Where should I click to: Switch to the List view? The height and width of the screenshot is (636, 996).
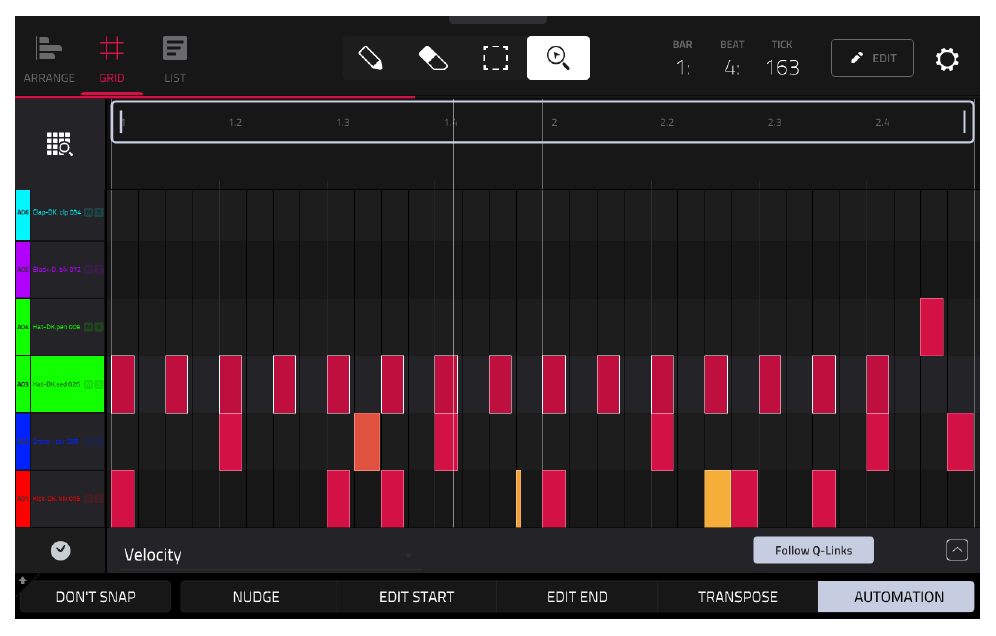[x=175, y=60]
